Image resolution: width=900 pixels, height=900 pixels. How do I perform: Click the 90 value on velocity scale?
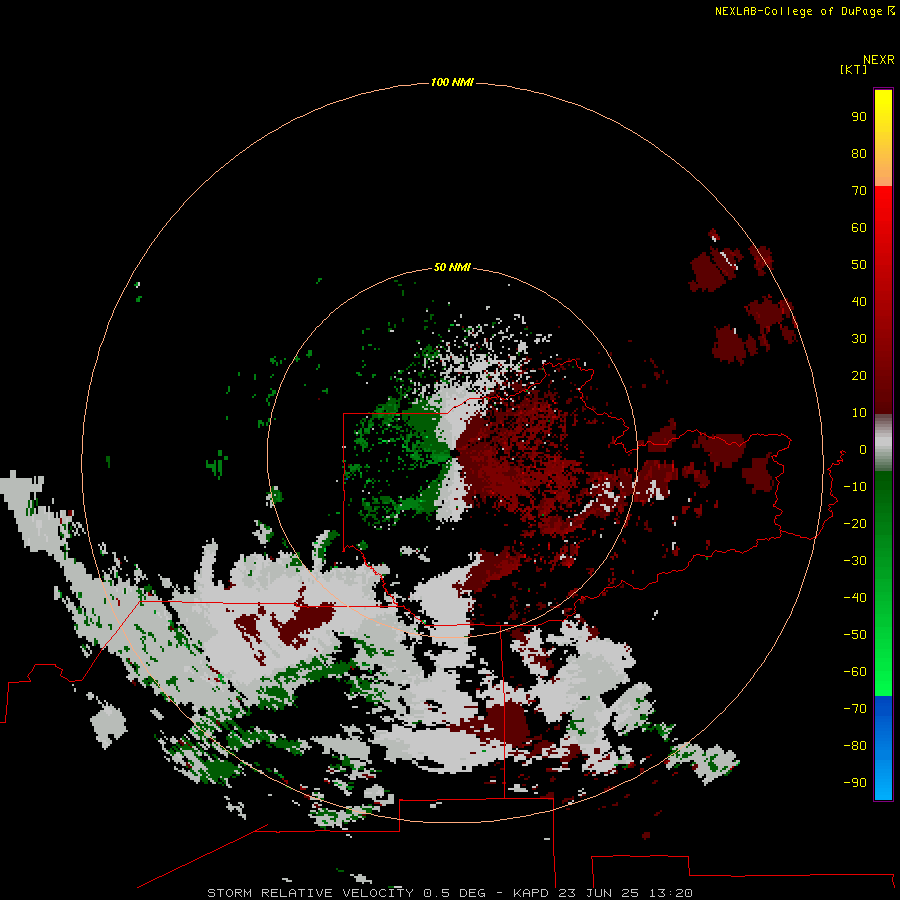(859, 117)
